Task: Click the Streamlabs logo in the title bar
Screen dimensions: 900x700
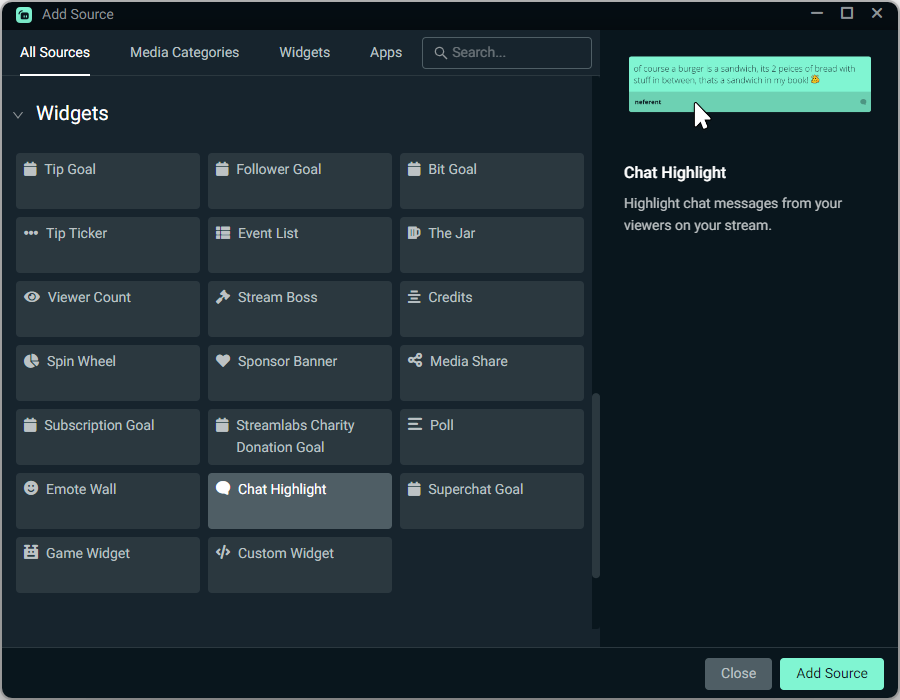Action: [x=21, y=14]
